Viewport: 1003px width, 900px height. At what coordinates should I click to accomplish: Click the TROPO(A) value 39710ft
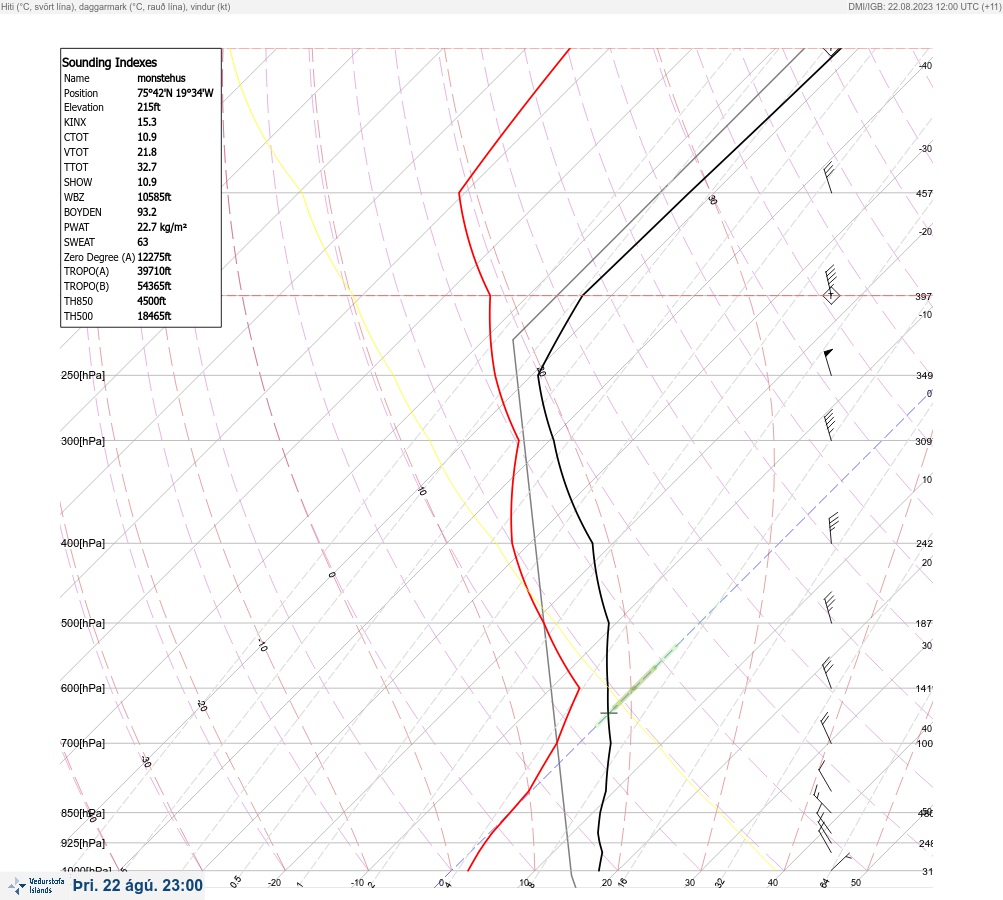[154, 271]
